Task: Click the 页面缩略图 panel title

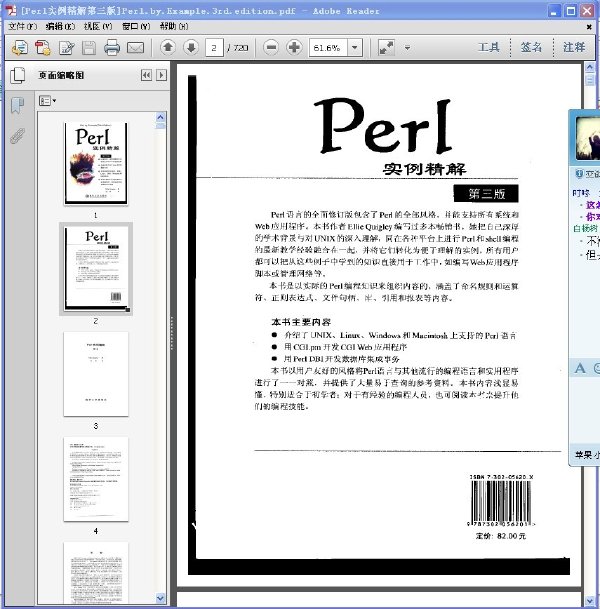Action: pyautogui.click(x=61, y=75)
